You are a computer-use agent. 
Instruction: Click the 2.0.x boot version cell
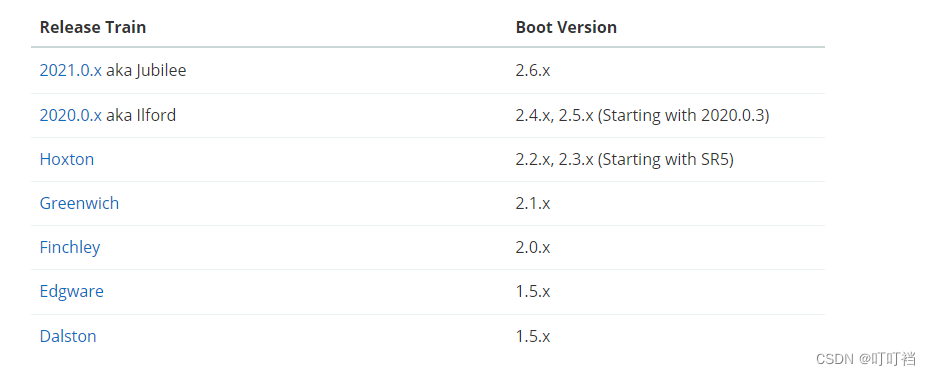coord(533,247)
